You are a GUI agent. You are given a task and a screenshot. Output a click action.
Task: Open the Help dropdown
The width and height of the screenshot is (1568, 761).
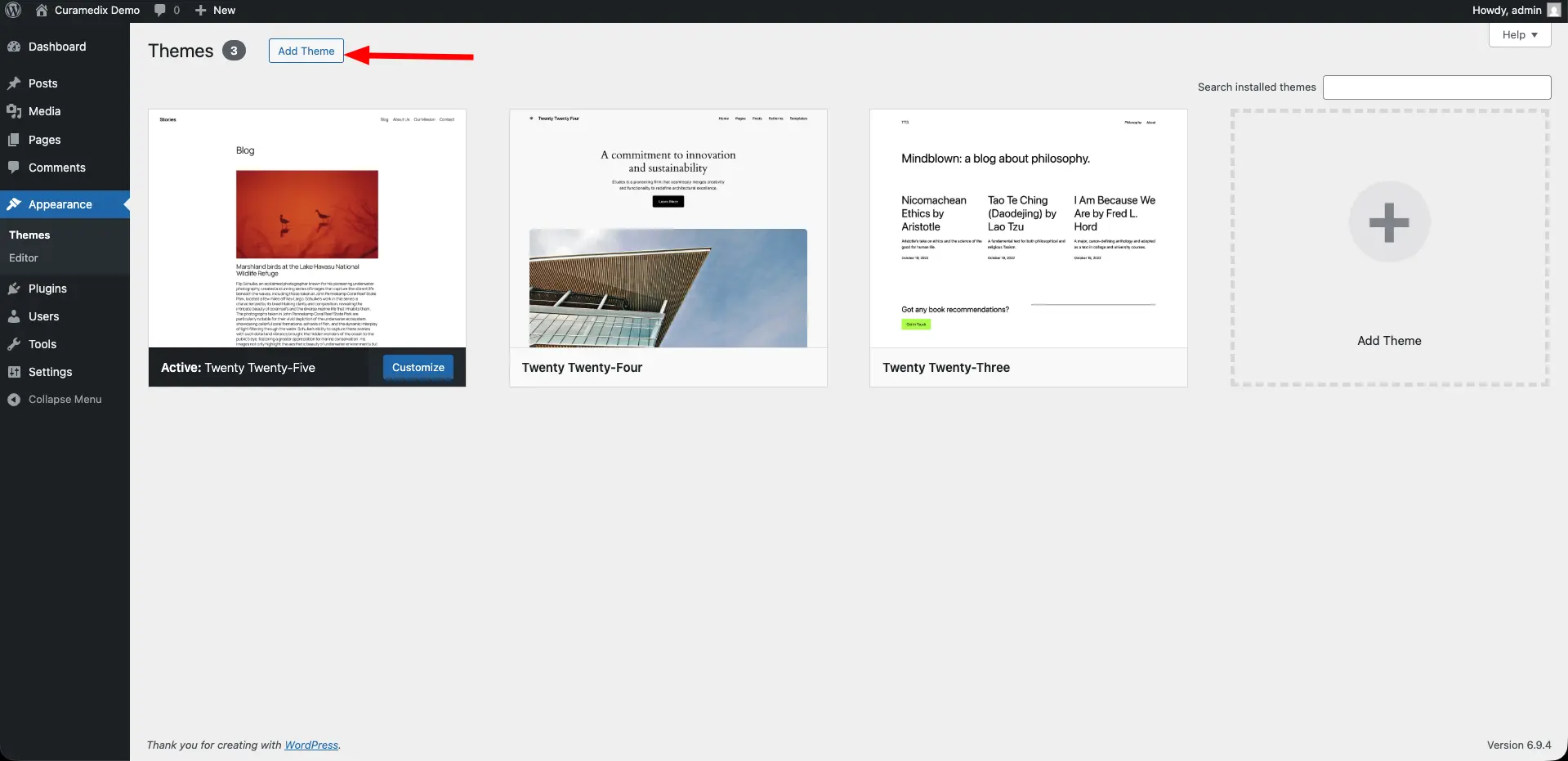[x=1518, y=34]
